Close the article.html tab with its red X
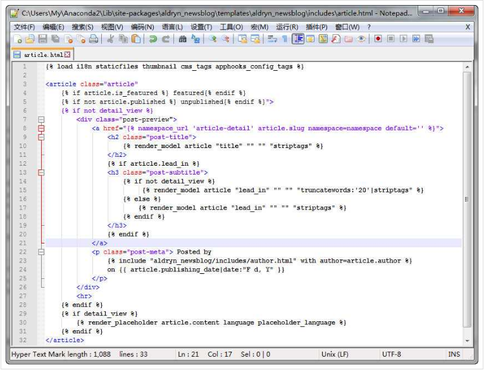Screen dimensions: 484x370 [67, 55]
